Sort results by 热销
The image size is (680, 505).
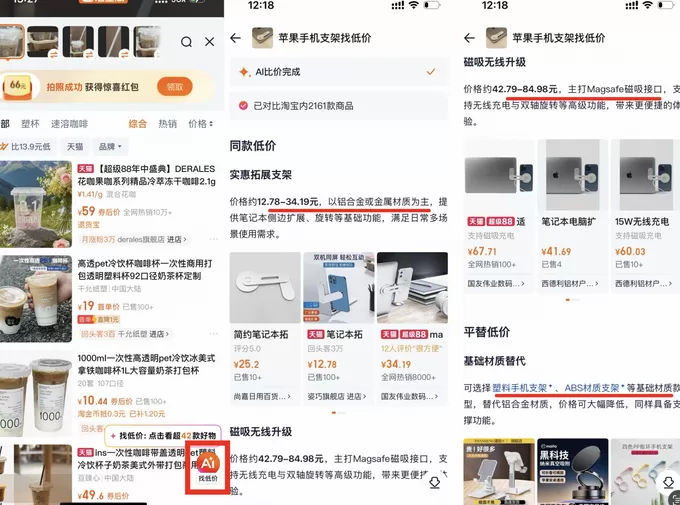coord(167,124)
